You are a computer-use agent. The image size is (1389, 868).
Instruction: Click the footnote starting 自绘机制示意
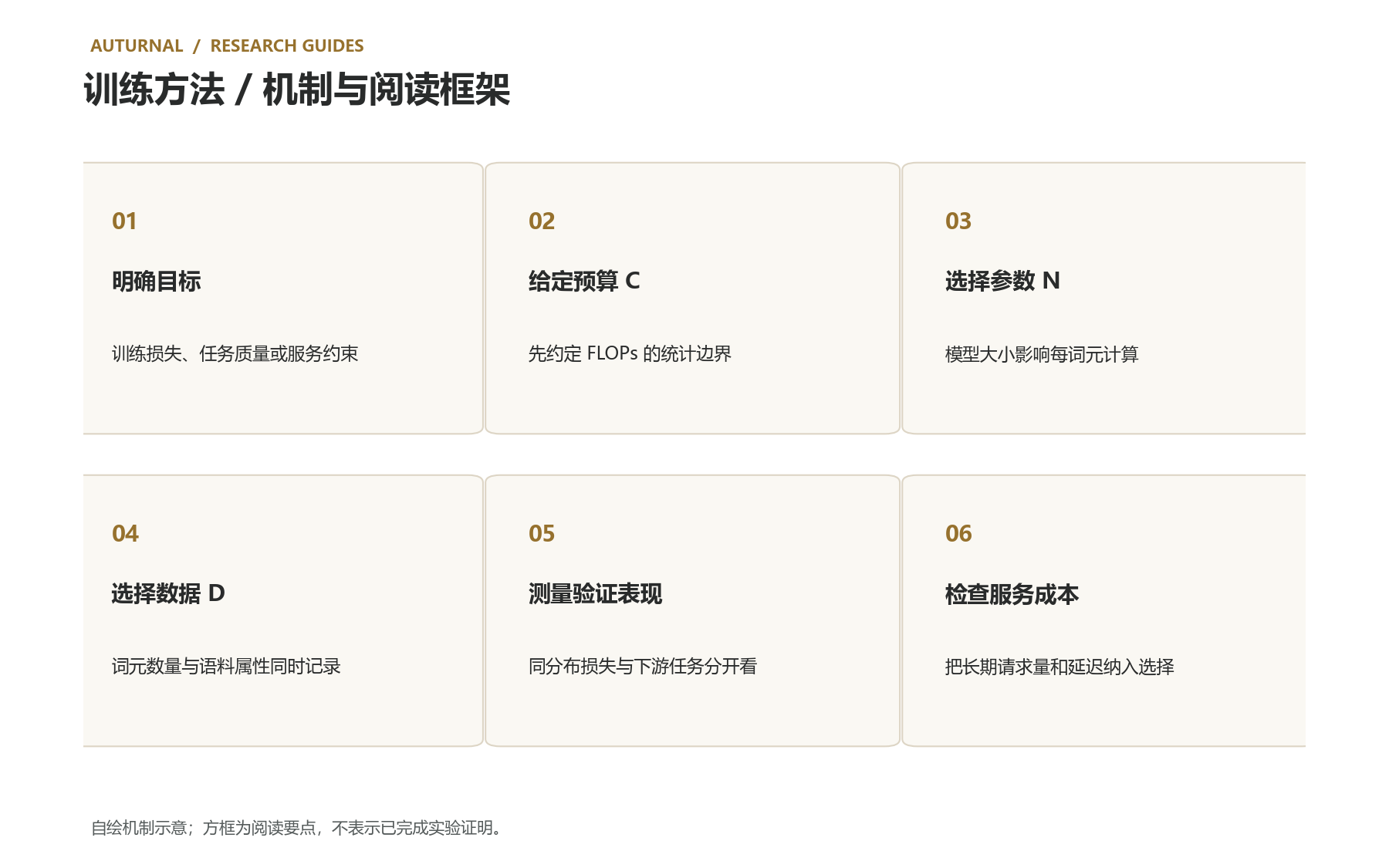[298, 828]
